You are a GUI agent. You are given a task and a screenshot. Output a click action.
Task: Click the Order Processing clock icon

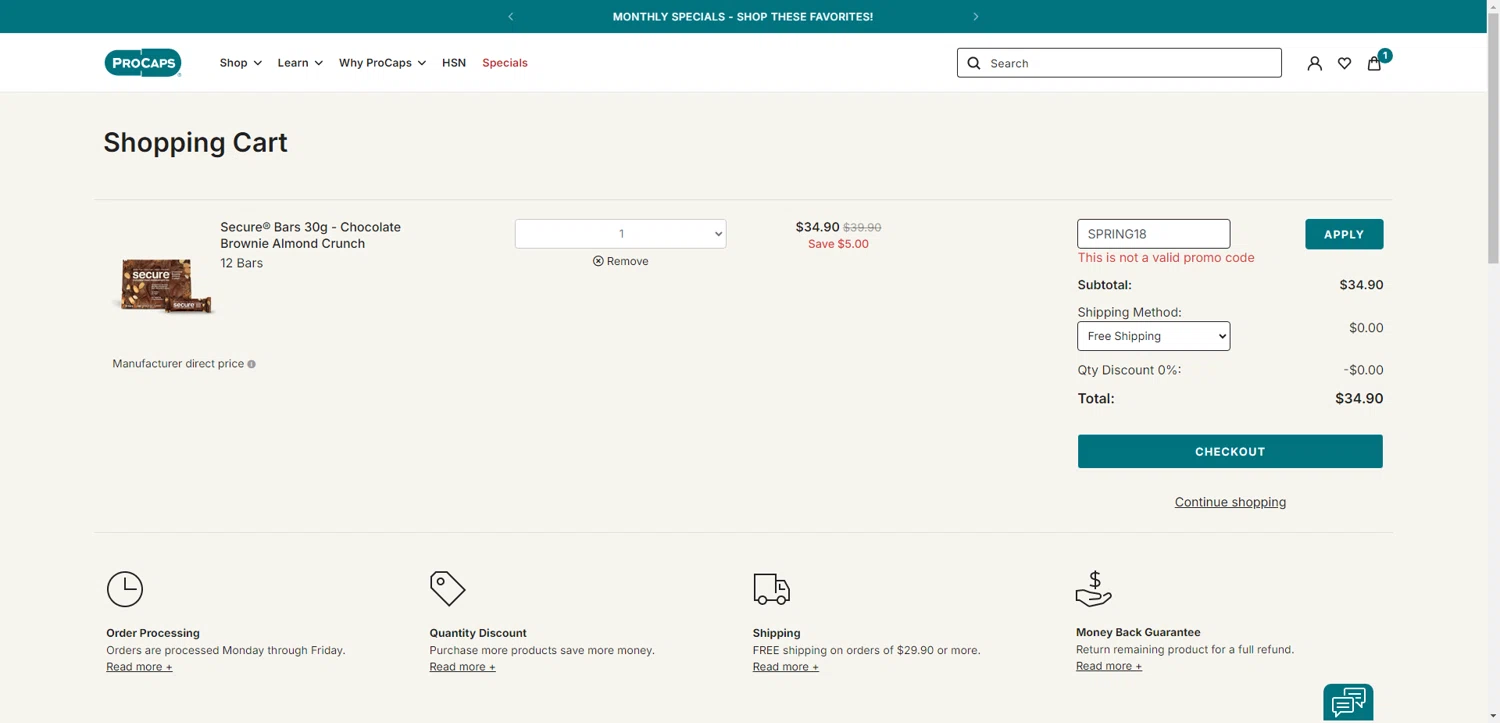tap(125, 589)
